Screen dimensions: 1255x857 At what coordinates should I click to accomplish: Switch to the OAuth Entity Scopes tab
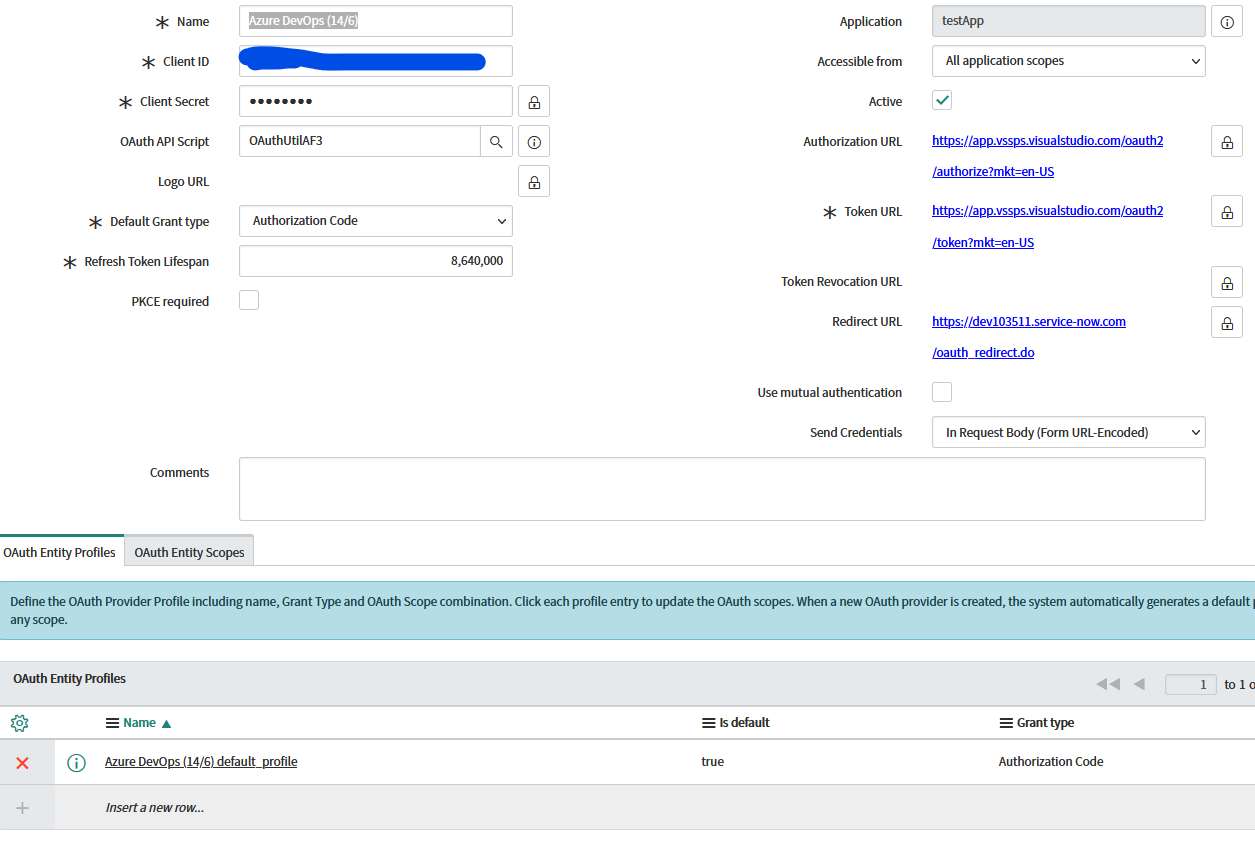point(189,551)
